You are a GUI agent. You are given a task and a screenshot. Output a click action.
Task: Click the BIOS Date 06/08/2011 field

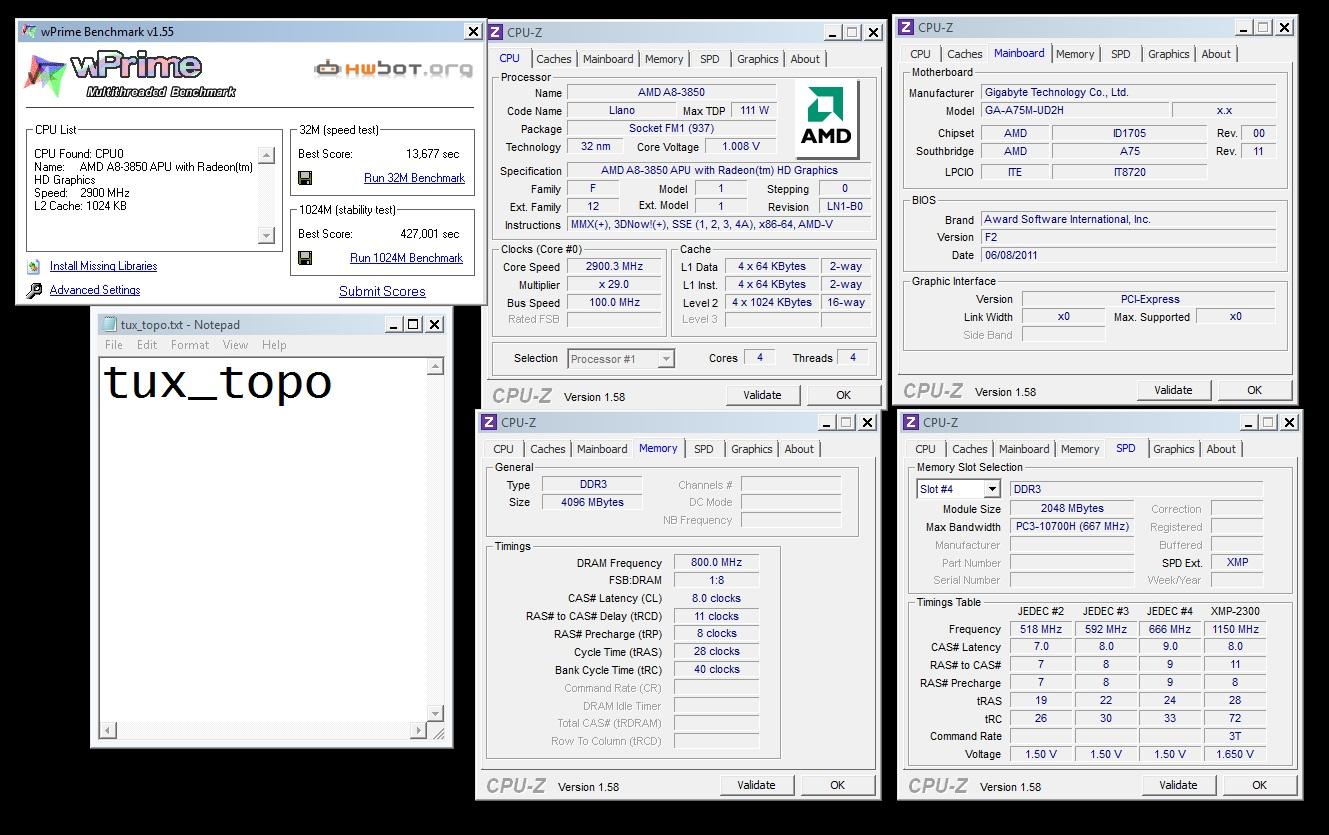point(1128,255)
